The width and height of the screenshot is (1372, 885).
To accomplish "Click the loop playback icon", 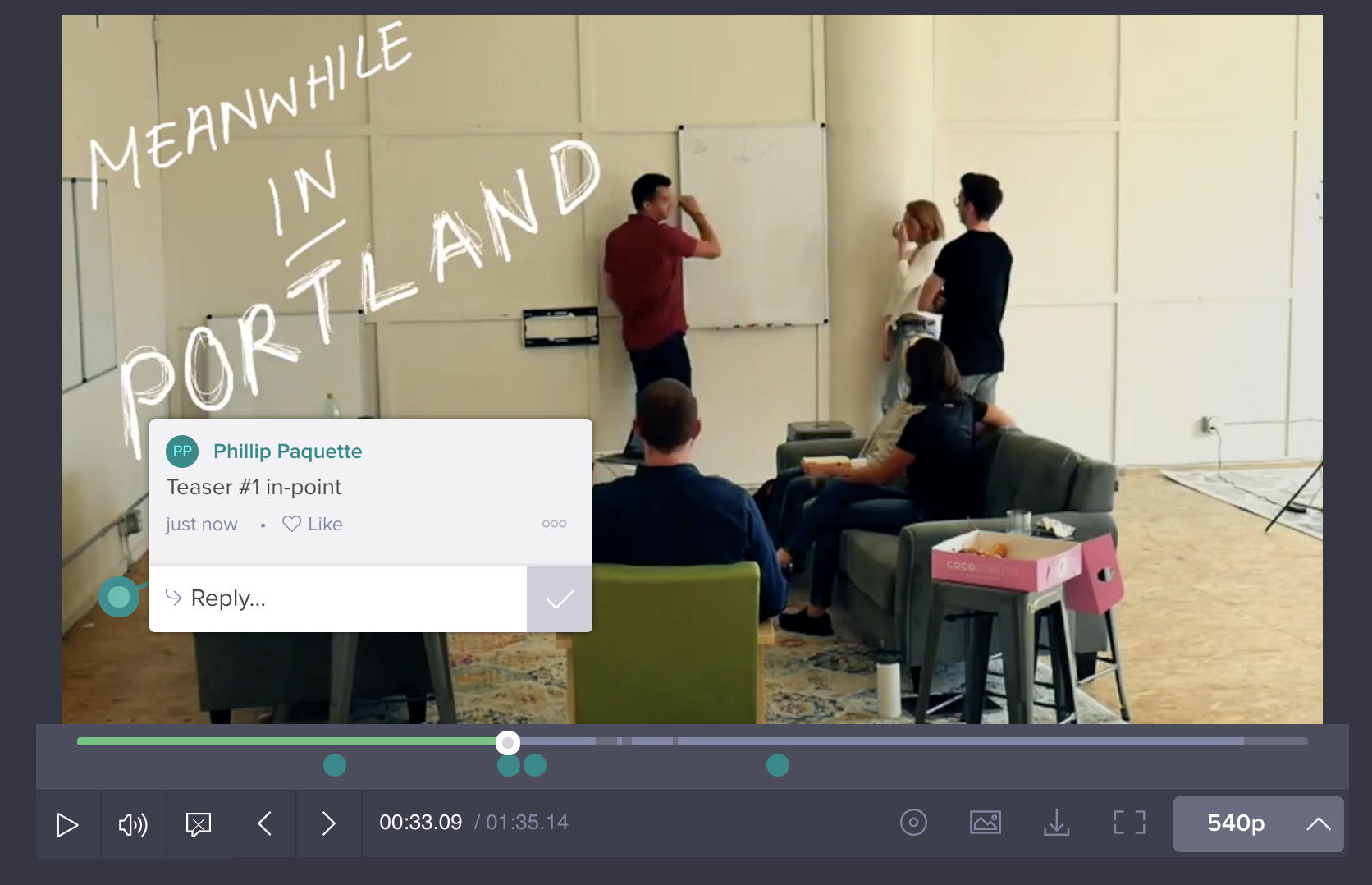I will 913,823.
